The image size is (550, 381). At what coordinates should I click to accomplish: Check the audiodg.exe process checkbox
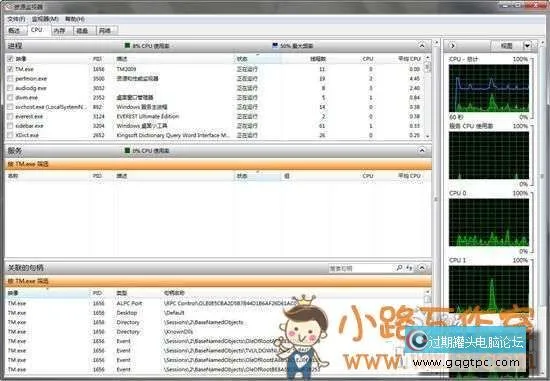[x=10, y=88]
